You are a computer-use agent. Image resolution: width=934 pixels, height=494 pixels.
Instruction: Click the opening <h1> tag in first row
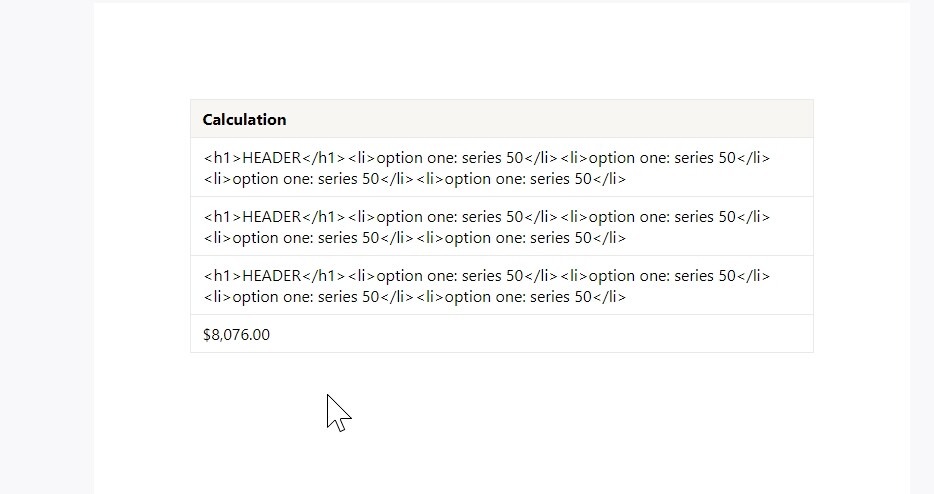(223, 158)
